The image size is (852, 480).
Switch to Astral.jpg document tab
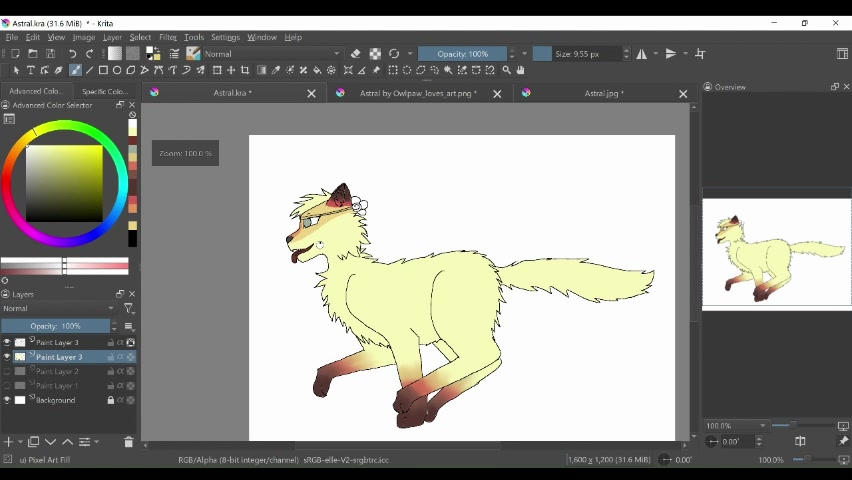[604, 93]
